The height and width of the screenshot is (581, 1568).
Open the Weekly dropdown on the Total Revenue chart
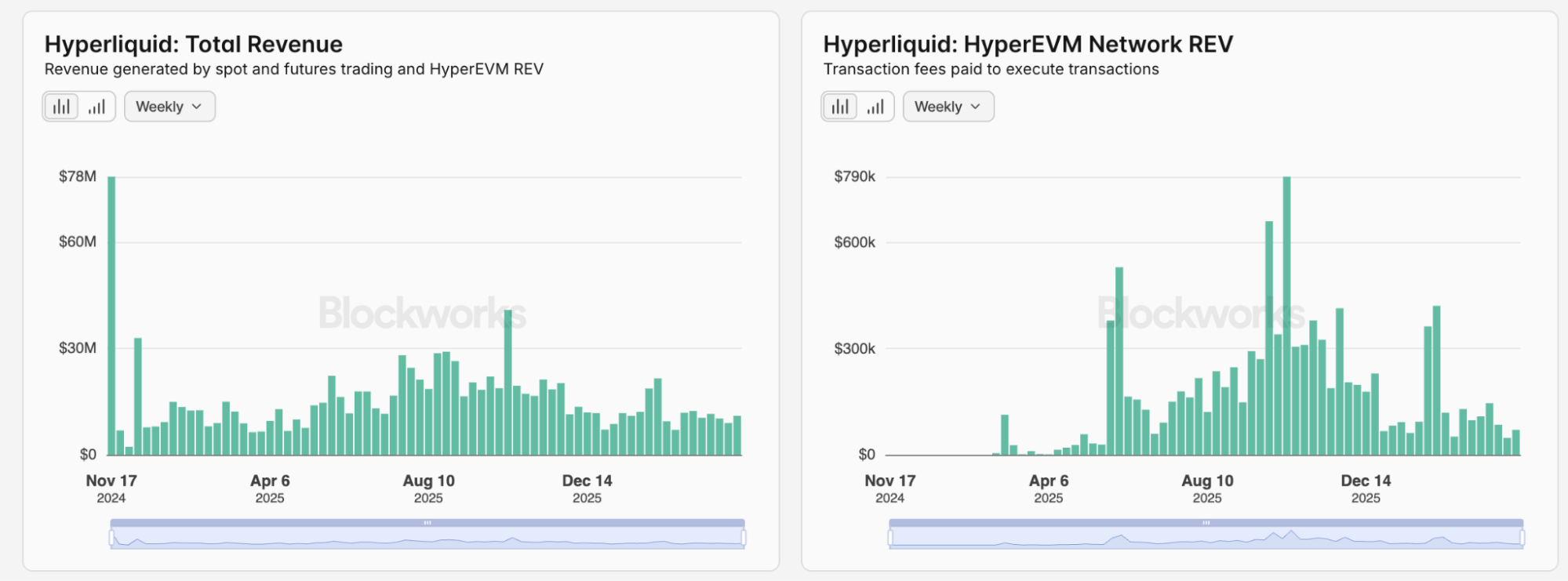pos(169,107)
